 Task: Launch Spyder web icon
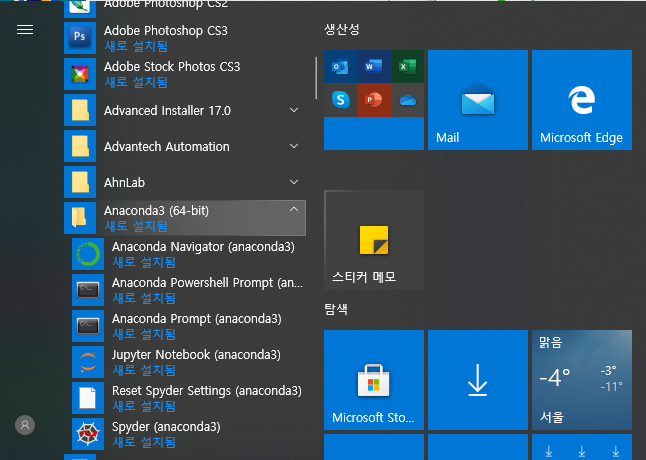tap(88, 434)
